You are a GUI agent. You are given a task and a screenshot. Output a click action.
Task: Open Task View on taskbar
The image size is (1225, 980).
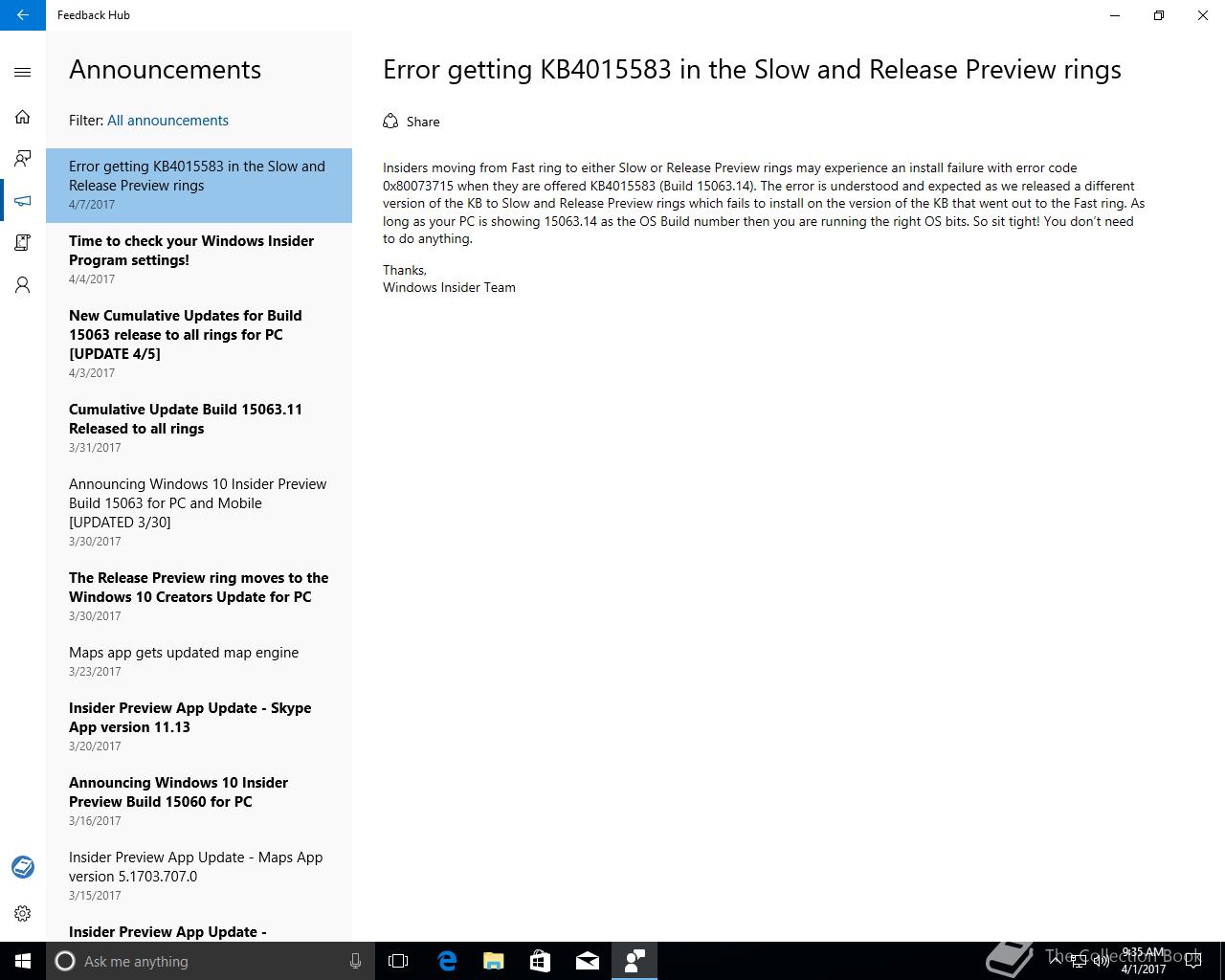[x=398, y=961]
